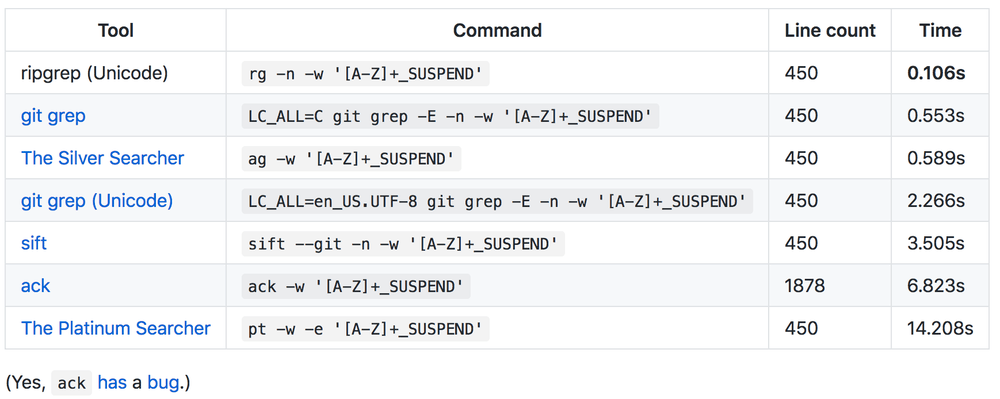1000x399 pixels.
Task: Click the ag -w command code
Action: [351, 159]
